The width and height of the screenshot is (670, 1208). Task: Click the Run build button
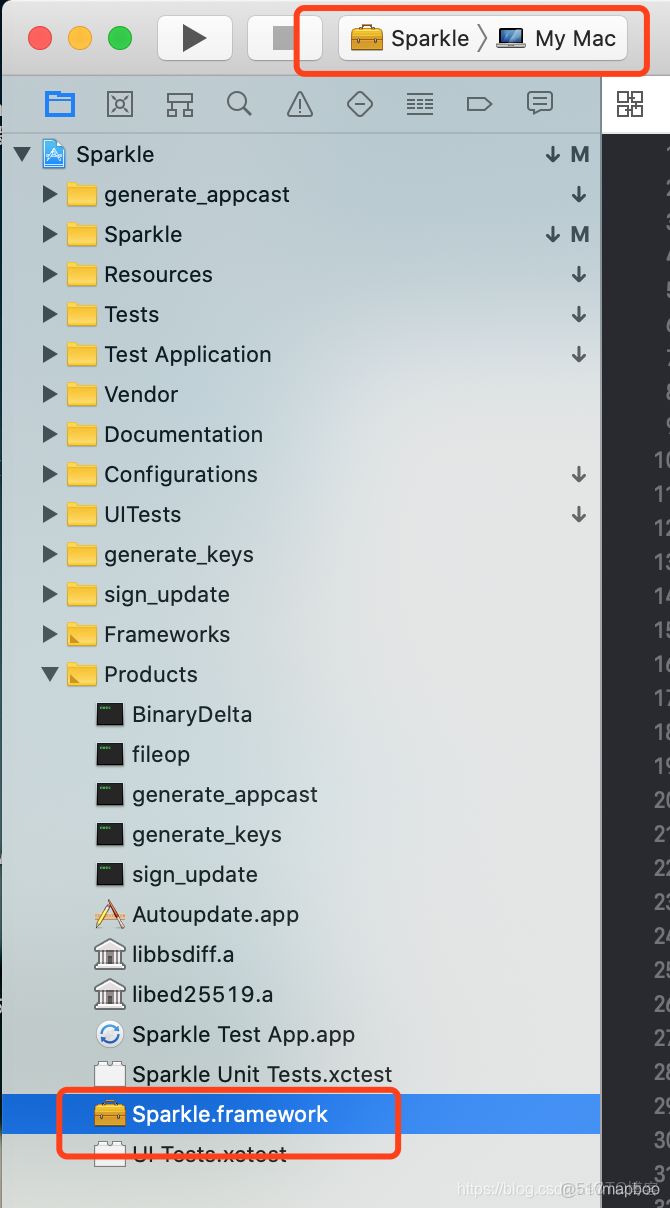click(x=194, y=39)
